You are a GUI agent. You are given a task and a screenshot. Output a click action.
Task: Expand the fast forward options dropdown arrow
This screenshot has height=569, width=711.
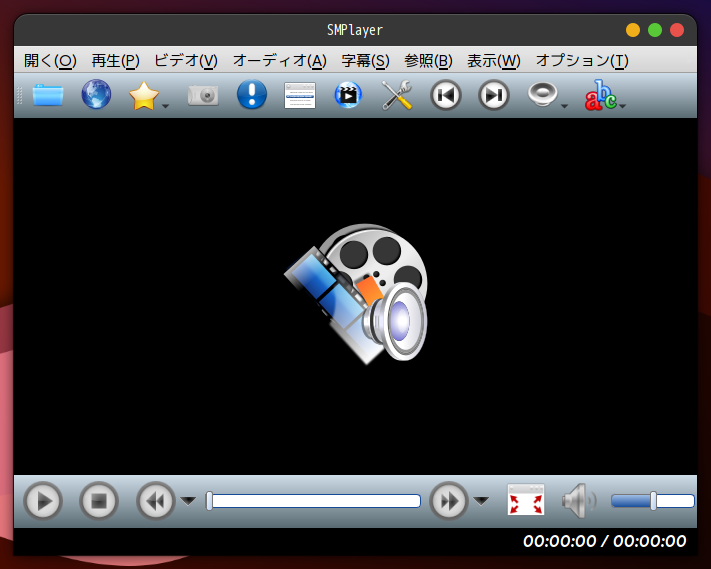point(481,501)
